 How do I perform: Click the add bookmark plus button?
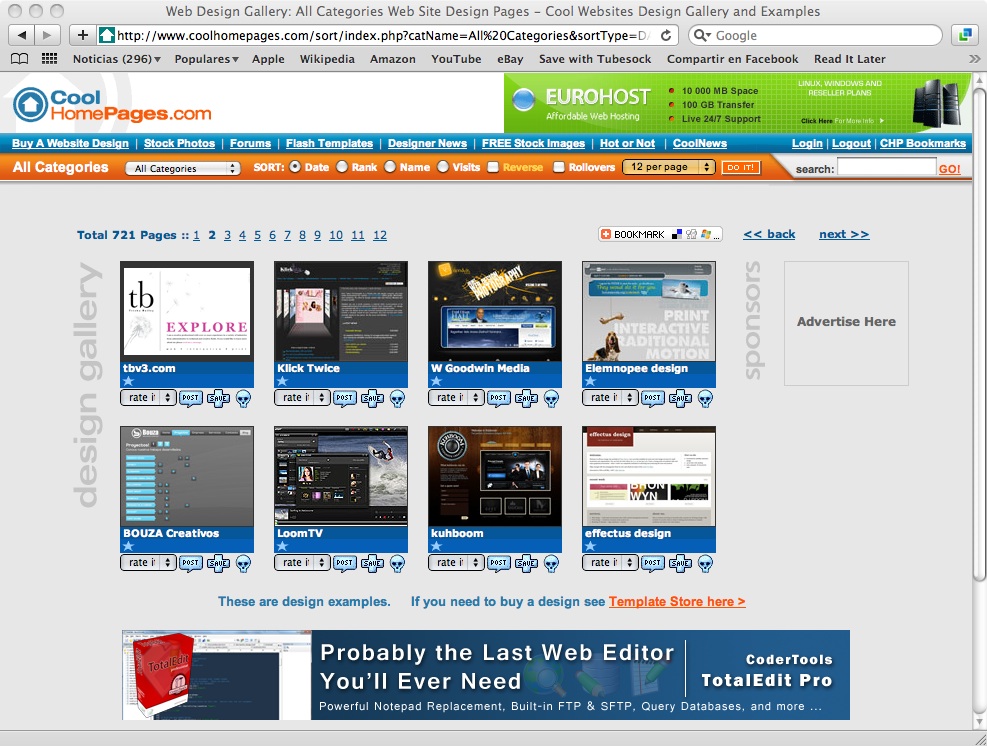82,35
